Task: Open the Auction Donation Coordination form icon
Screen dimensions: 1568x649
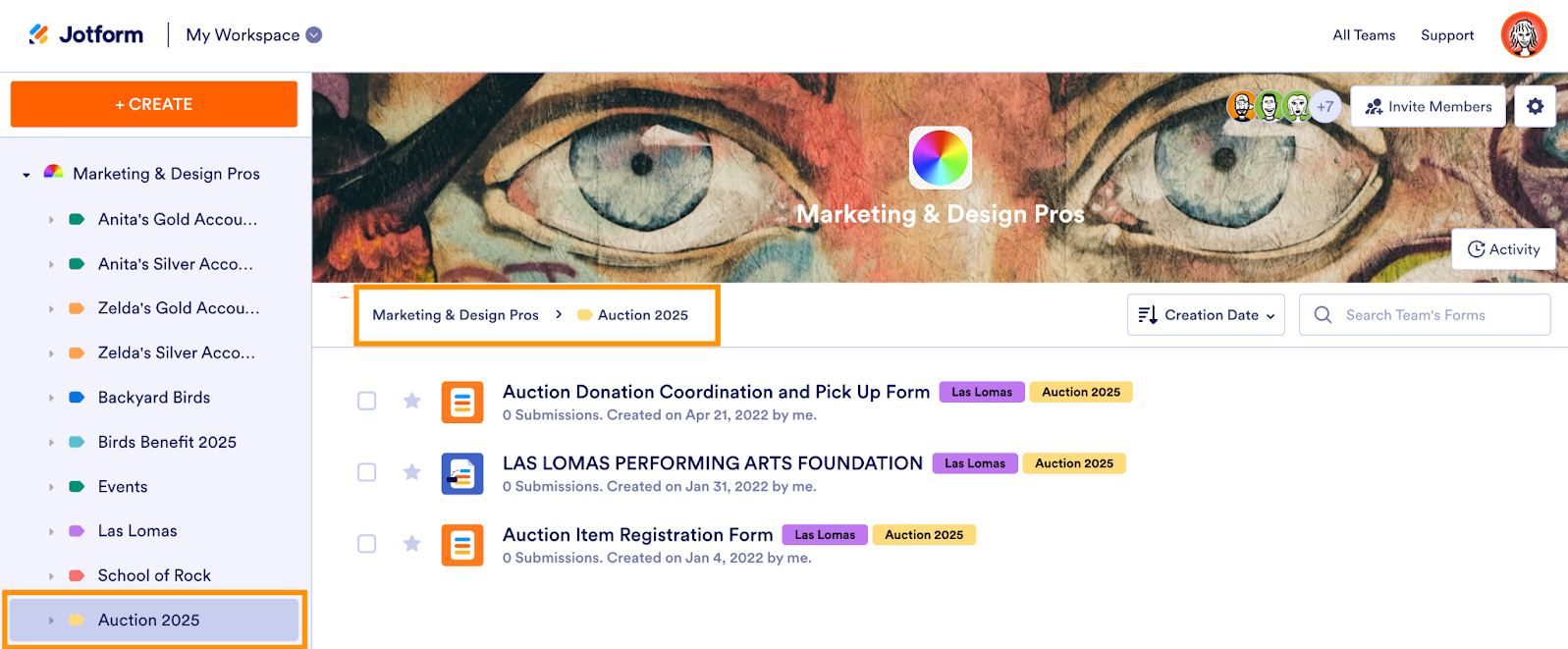Action: pos(462,402)
